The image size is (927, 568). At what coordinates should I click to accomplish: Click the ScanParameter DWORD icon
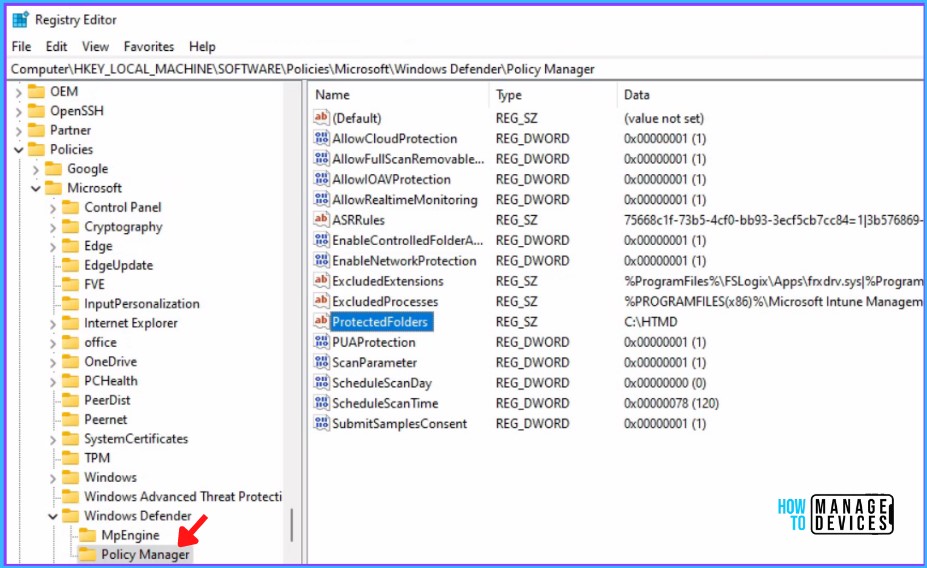pyautogui.click(x=322, y=362)
